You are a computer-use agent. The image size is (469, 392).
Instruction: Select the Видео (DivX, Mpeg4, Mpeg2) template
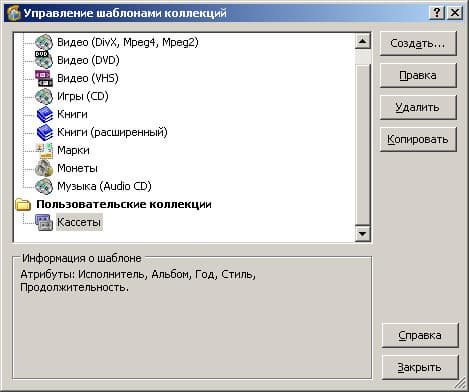click(128, 42)
